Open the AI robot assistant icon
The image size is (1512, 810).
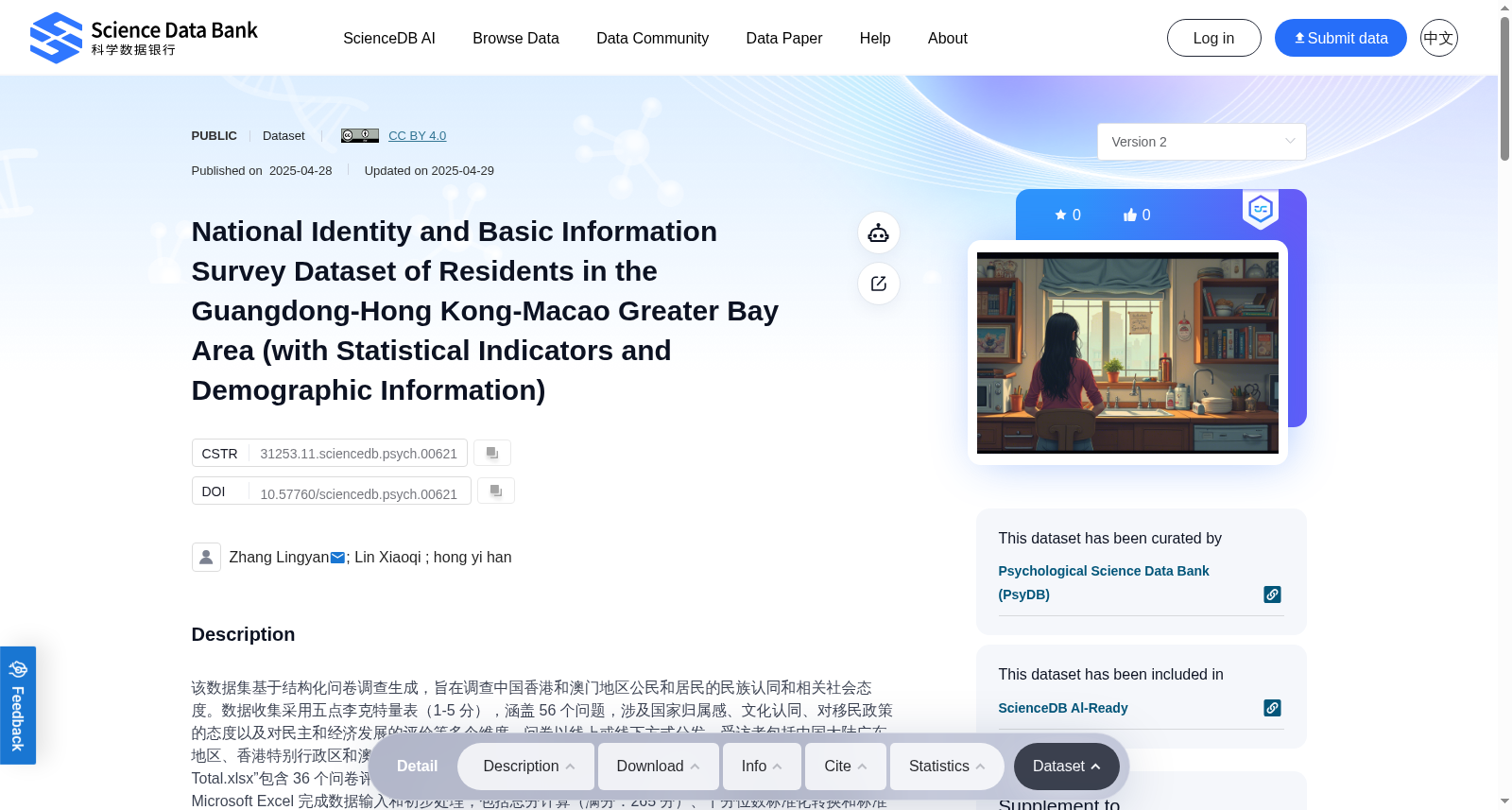[x=879, y=233]
